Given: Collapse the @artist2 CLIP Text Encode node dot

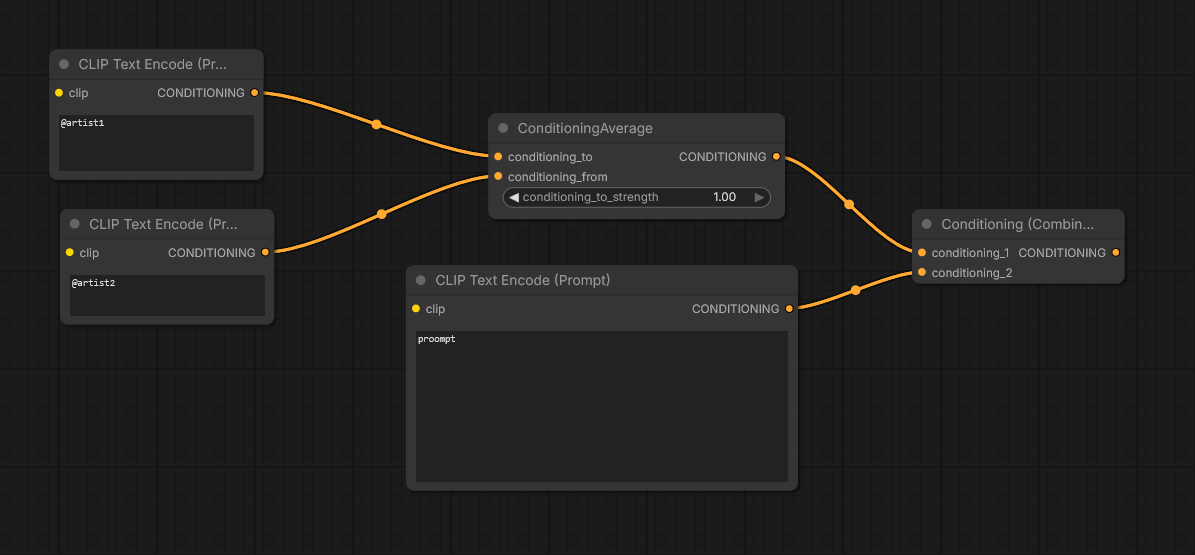Looking at the screenshot, I should tap(75, 224).
